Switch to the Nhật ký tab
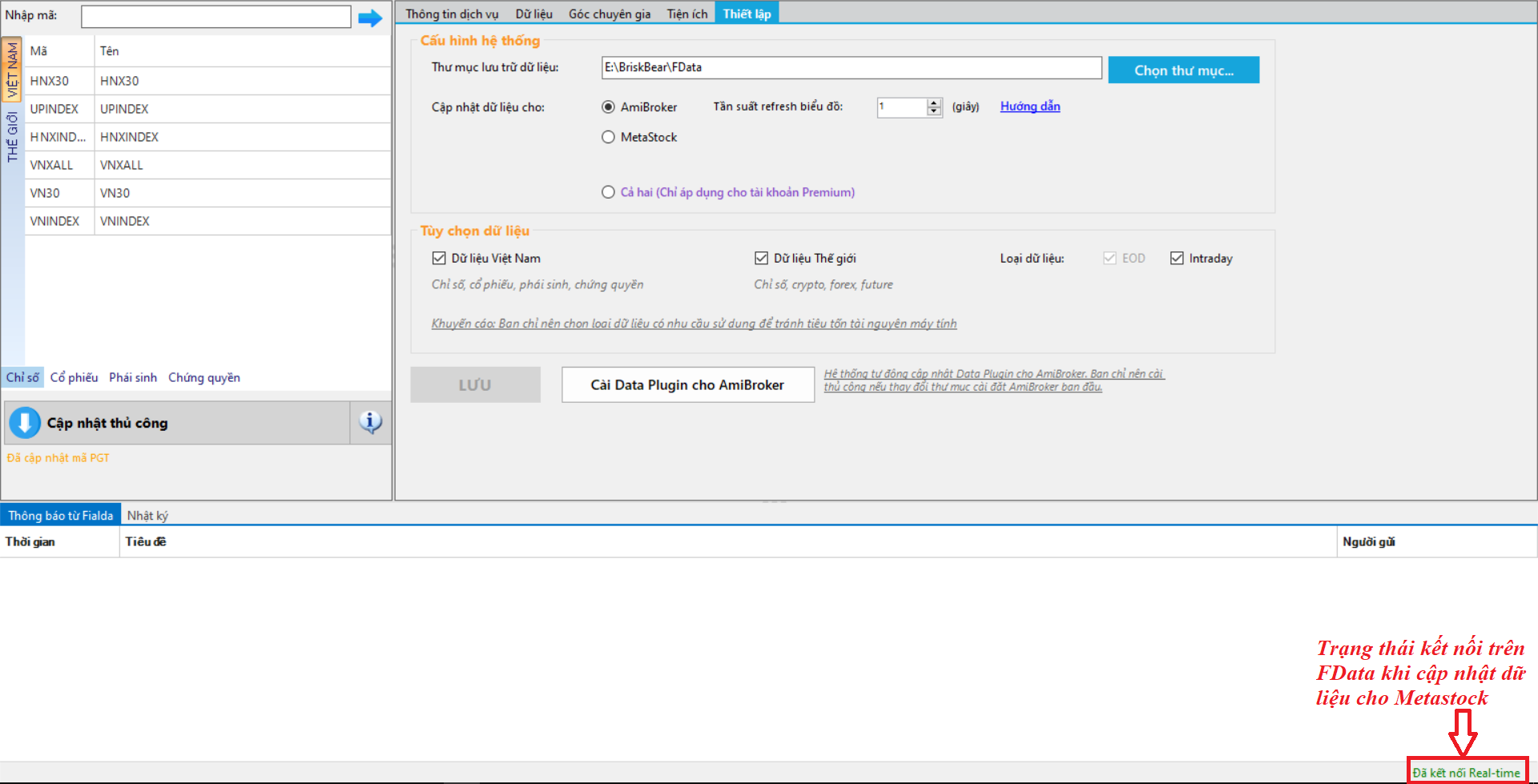The width and height of the screenshot is (1538, 784). tap(147, 516)
